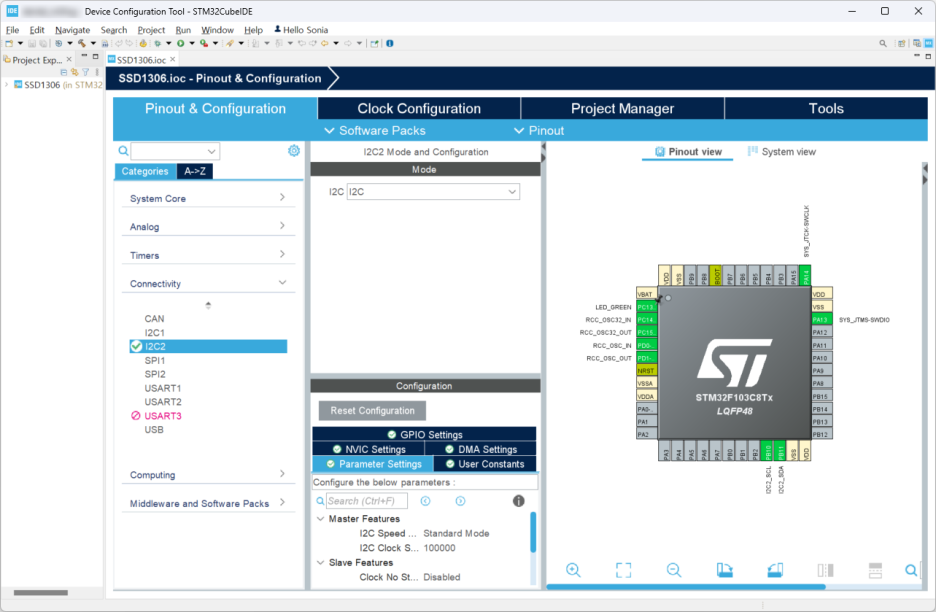This screenshot has width=936, height=612.
Task: Click the Debug bug icon
Action: coord(158,44)
